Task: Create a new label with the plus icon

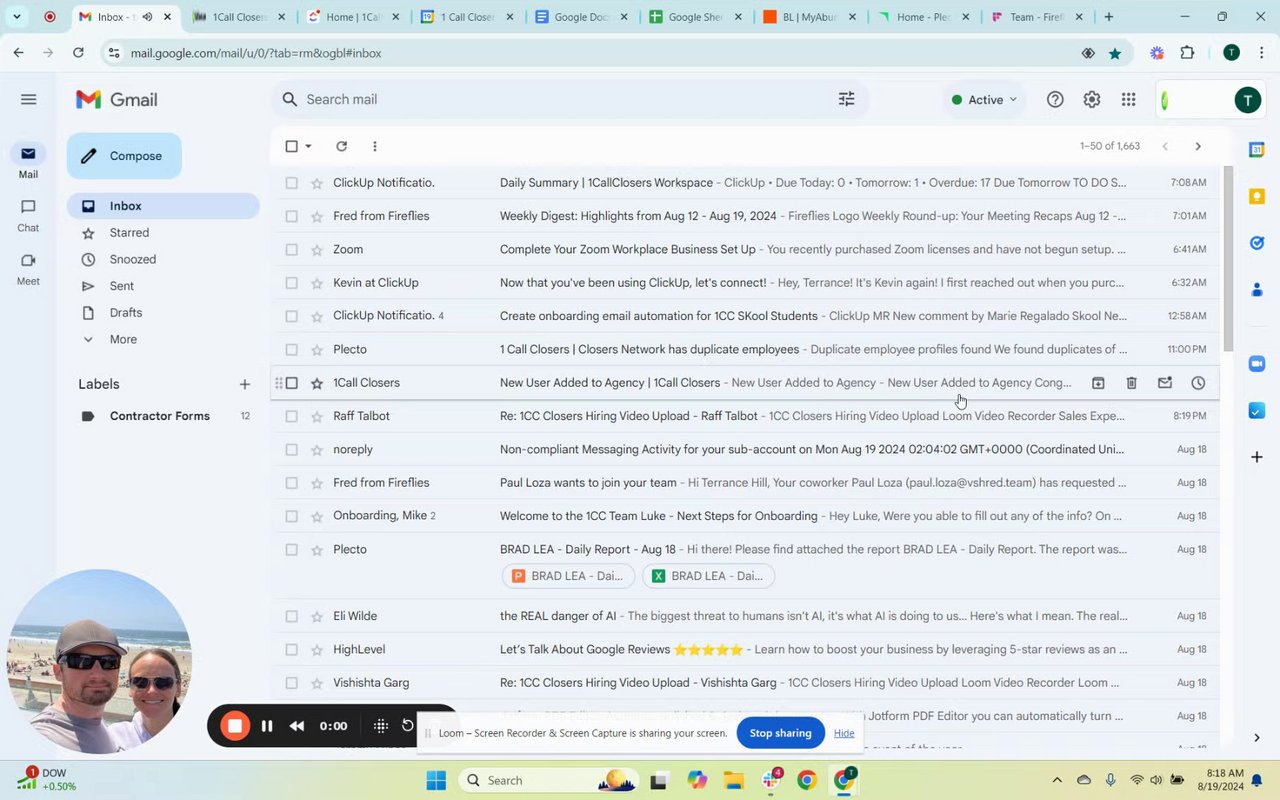Action: (x=245, y=384)
